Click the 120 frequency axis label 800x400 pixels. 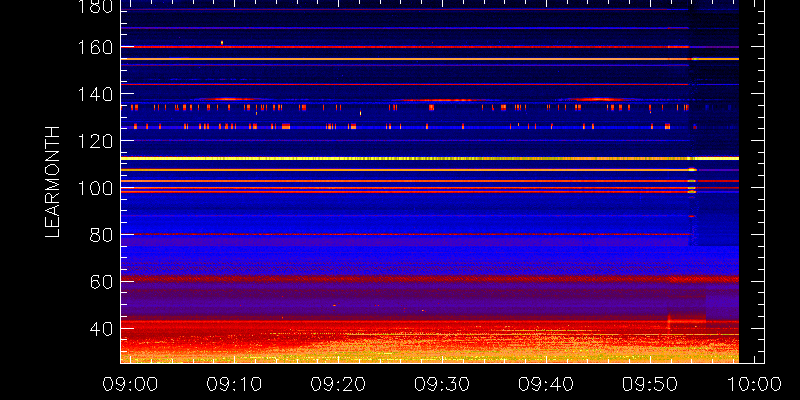click(x=95, y=141)
